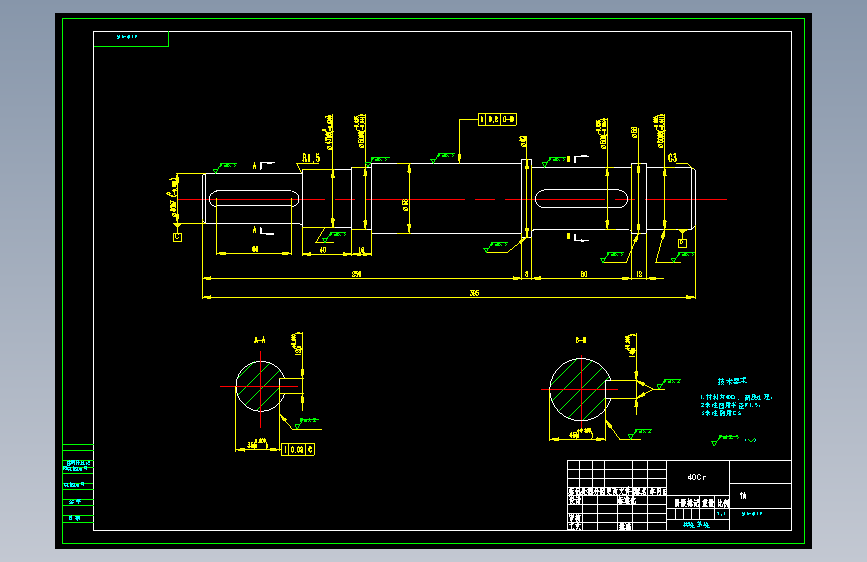Select the B-B section view label
The width and height of the screenshot is (867, 562).
click(581, 340)
